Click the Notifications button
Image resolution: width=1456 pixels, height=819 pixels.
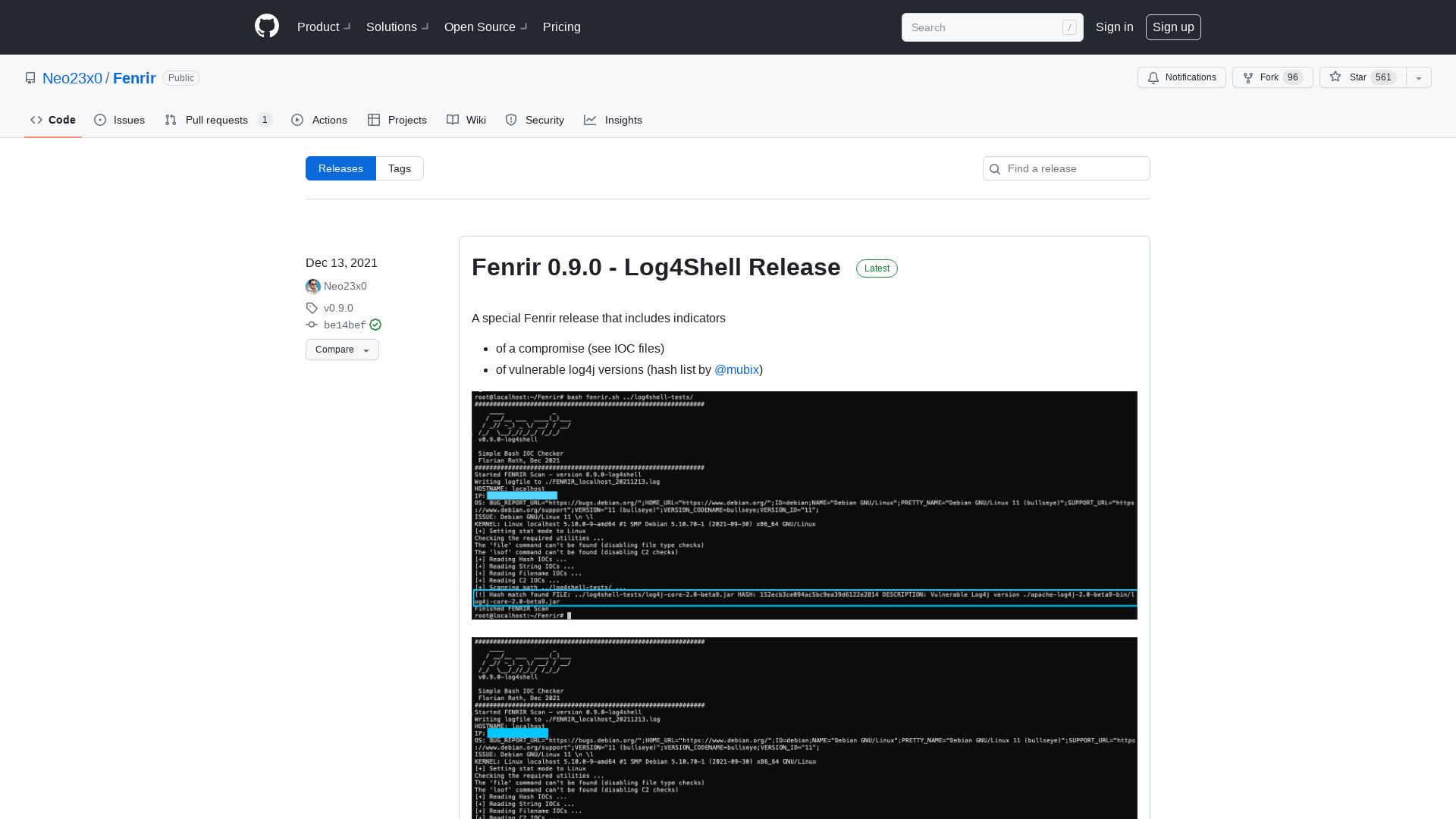(1181, 77)
